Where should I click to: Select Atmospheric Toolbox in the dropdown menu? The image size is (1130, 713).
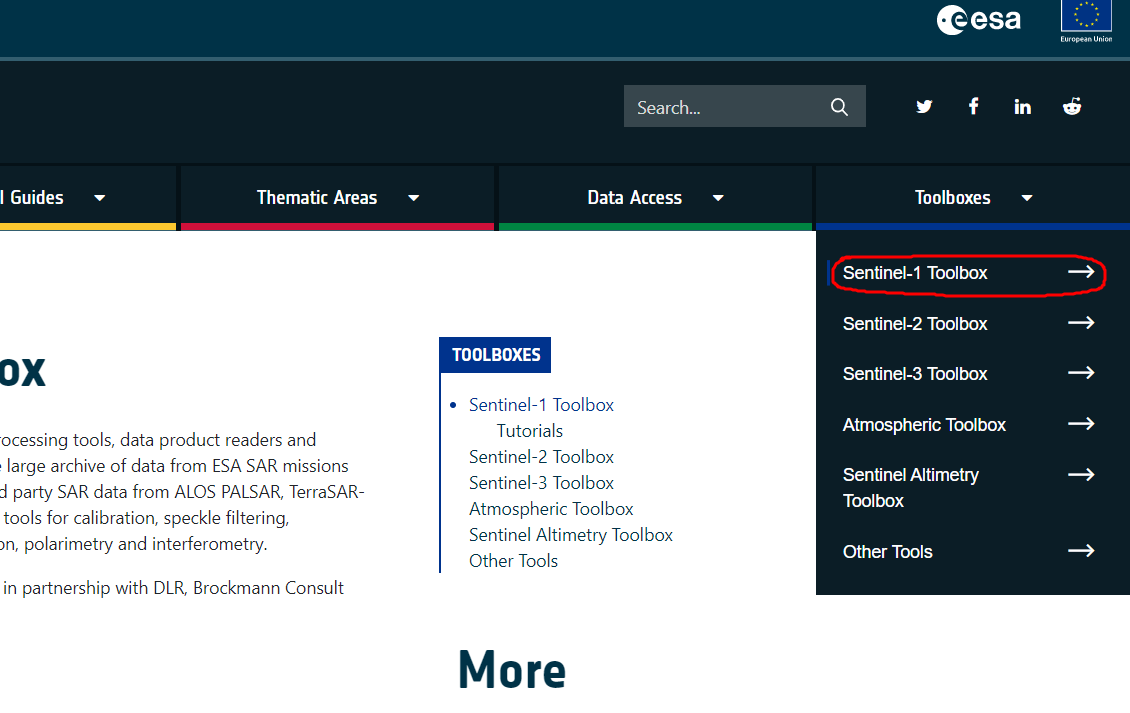(x=924, y=425)
